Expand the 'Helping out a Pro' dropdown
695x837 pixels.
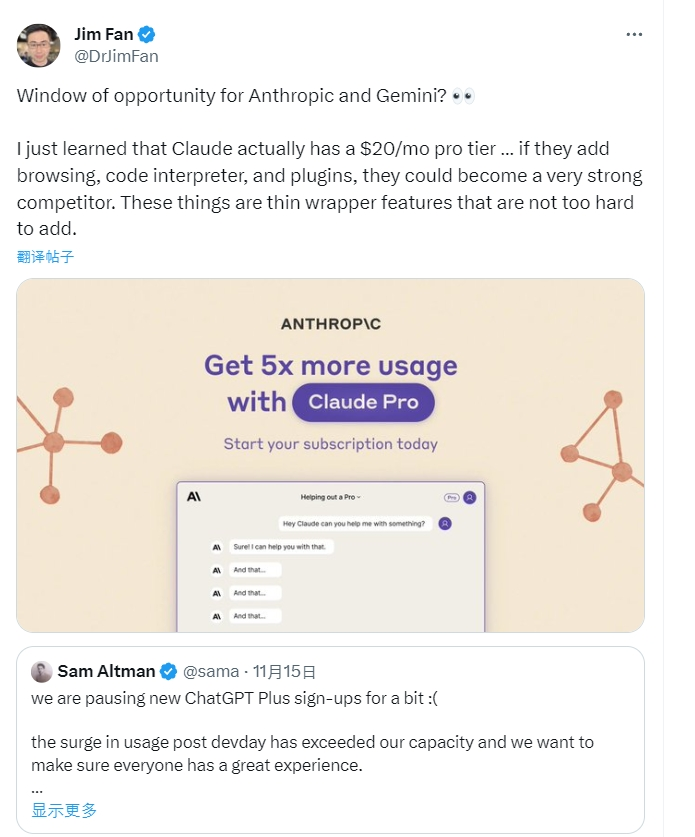coord(331,497)
